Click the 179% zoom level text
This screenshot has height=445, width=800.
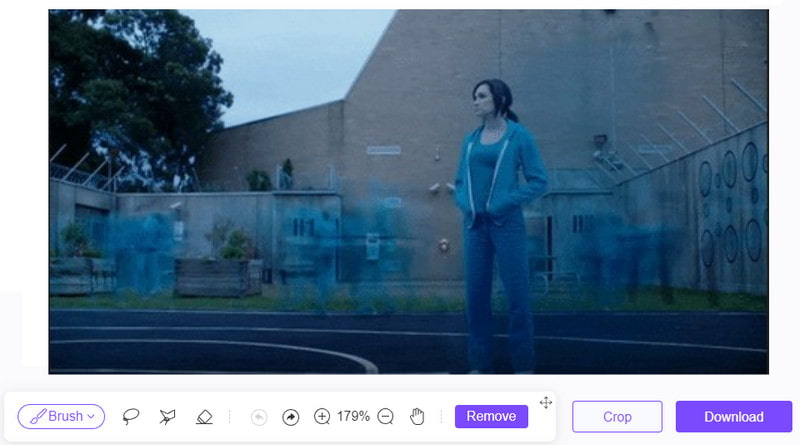pos(353,416)
